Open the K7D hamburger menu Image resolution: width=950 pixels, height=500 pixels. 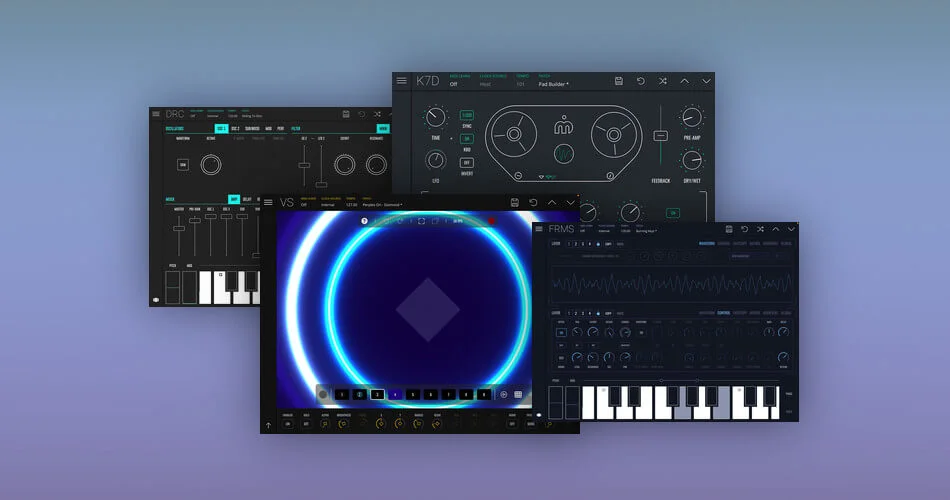pyautogui.click(x=401, y=81)
